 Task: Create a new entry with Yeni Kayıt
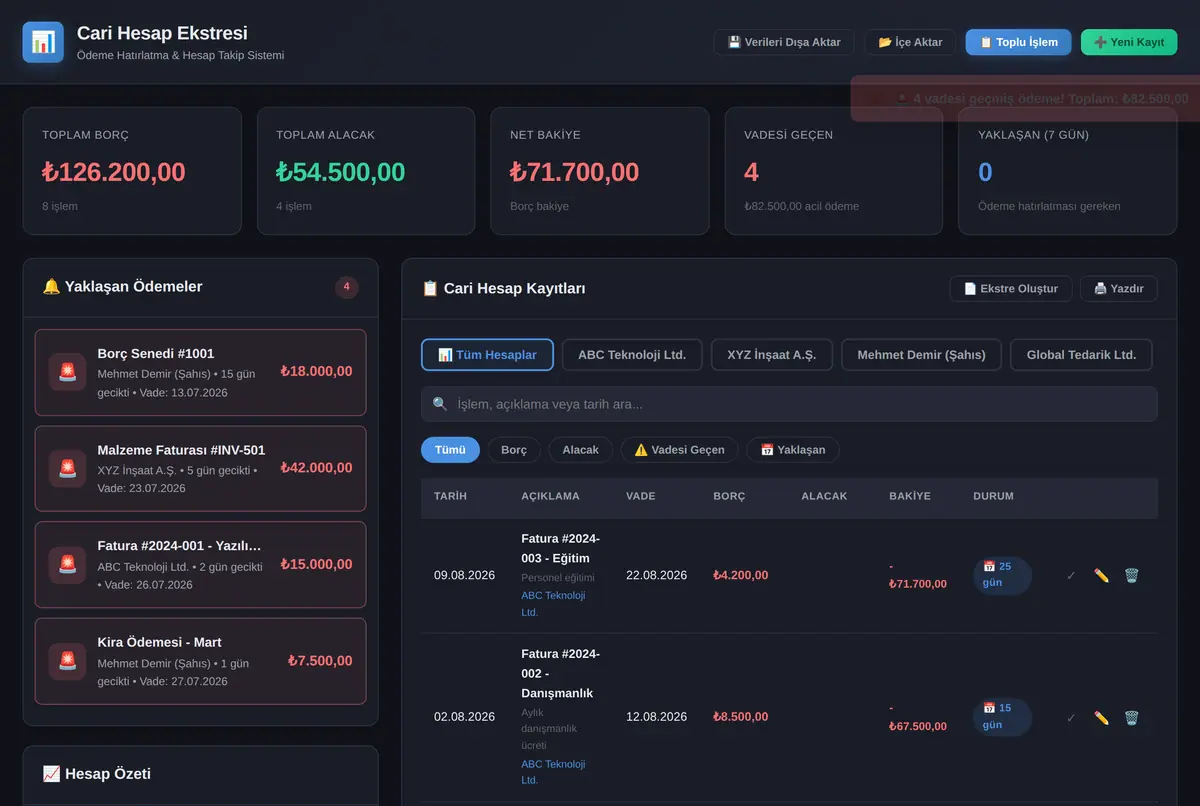[x=1129, y=42]
